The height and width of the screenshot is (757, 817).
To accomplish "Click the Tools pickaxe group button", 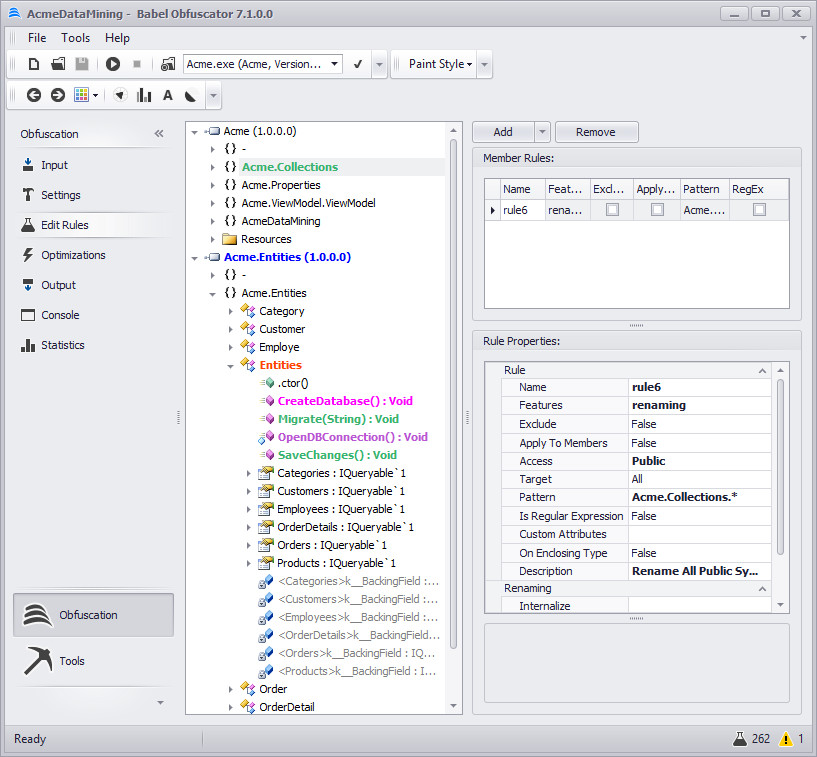I will click(x=93, y=661).
